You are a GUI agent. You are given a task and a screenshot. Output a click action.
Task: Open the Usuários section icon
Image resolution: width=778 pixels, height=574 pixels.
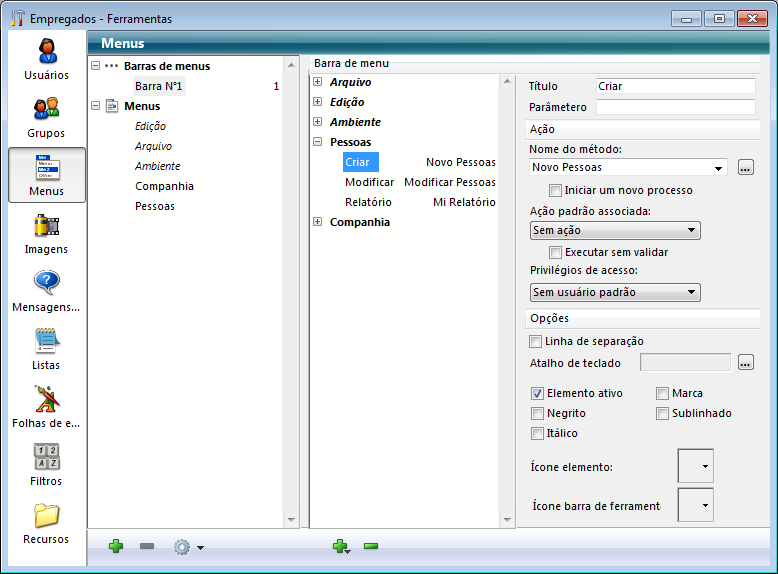tap(47, 52)
